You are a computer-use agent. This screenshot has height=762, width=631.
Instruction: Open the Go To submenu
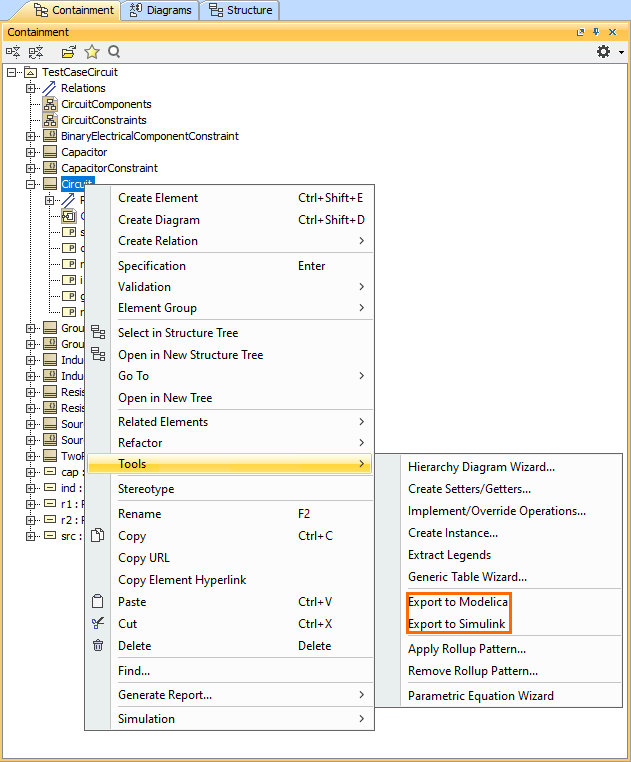(x=229, y=376)
